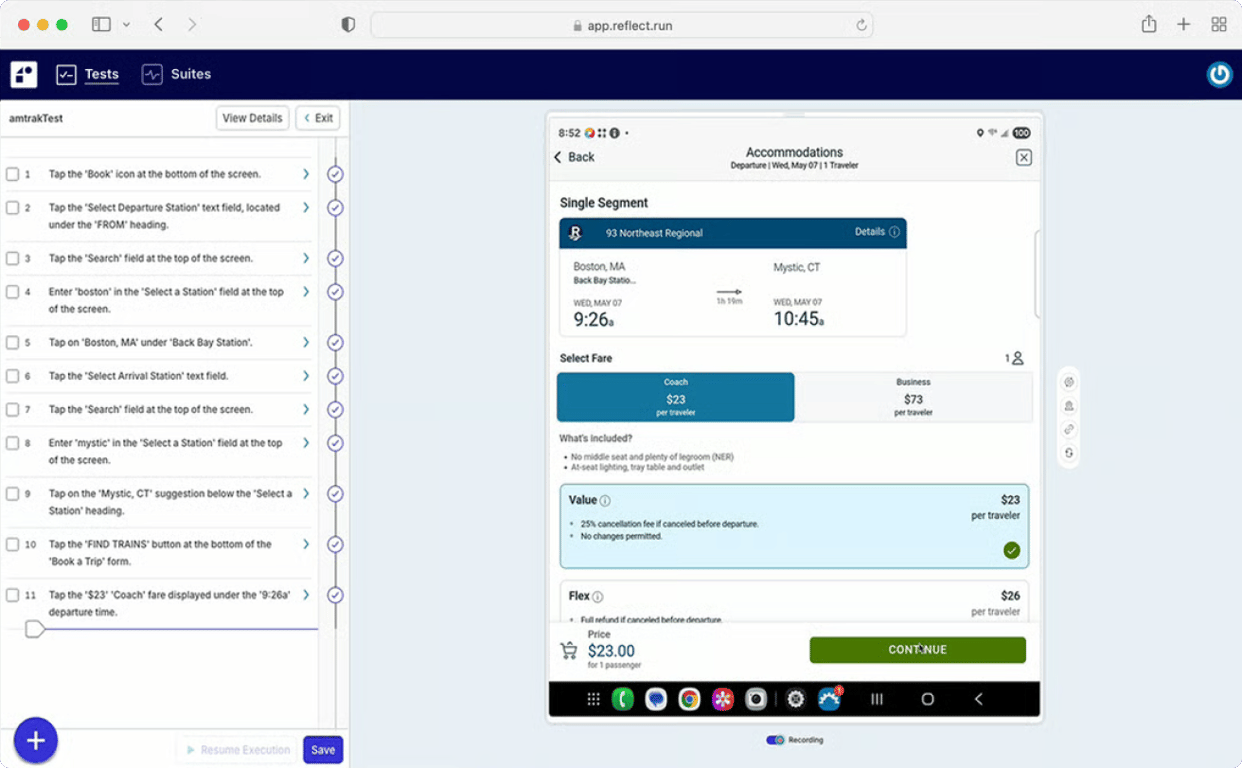Open the Phone app in taskbar
This screenshot has width=1242, height=768.
click(x=623, y=700)
